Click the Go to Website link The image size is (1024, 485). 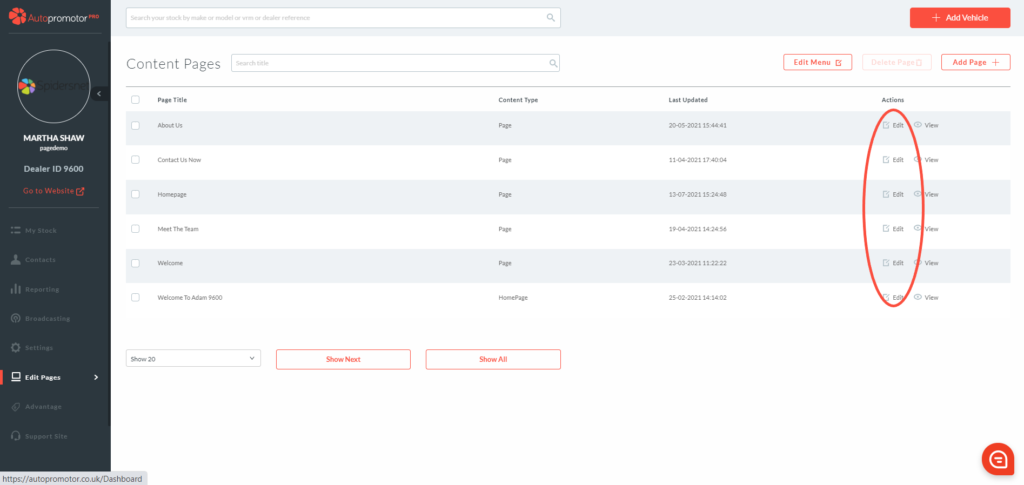click(54, 191)
